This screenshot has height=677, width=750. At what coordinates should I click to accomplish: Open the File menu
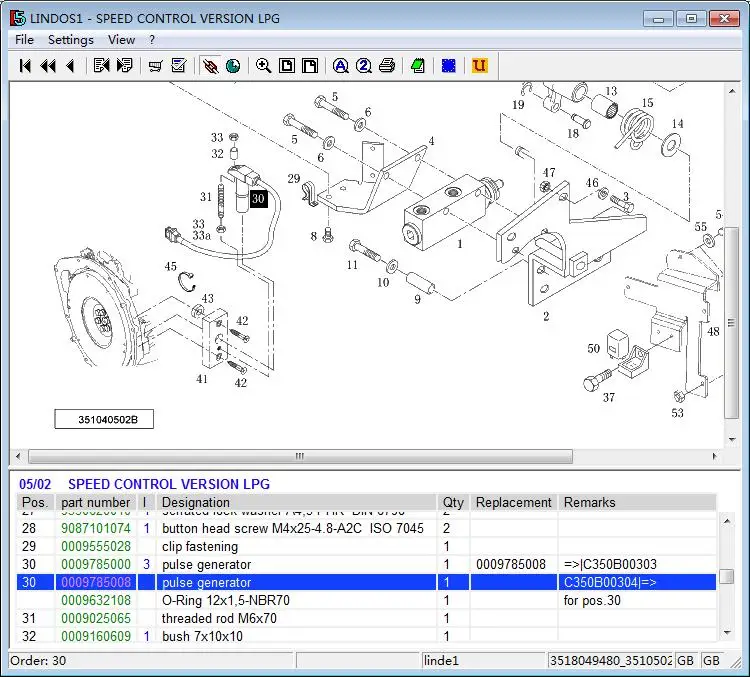24,40
